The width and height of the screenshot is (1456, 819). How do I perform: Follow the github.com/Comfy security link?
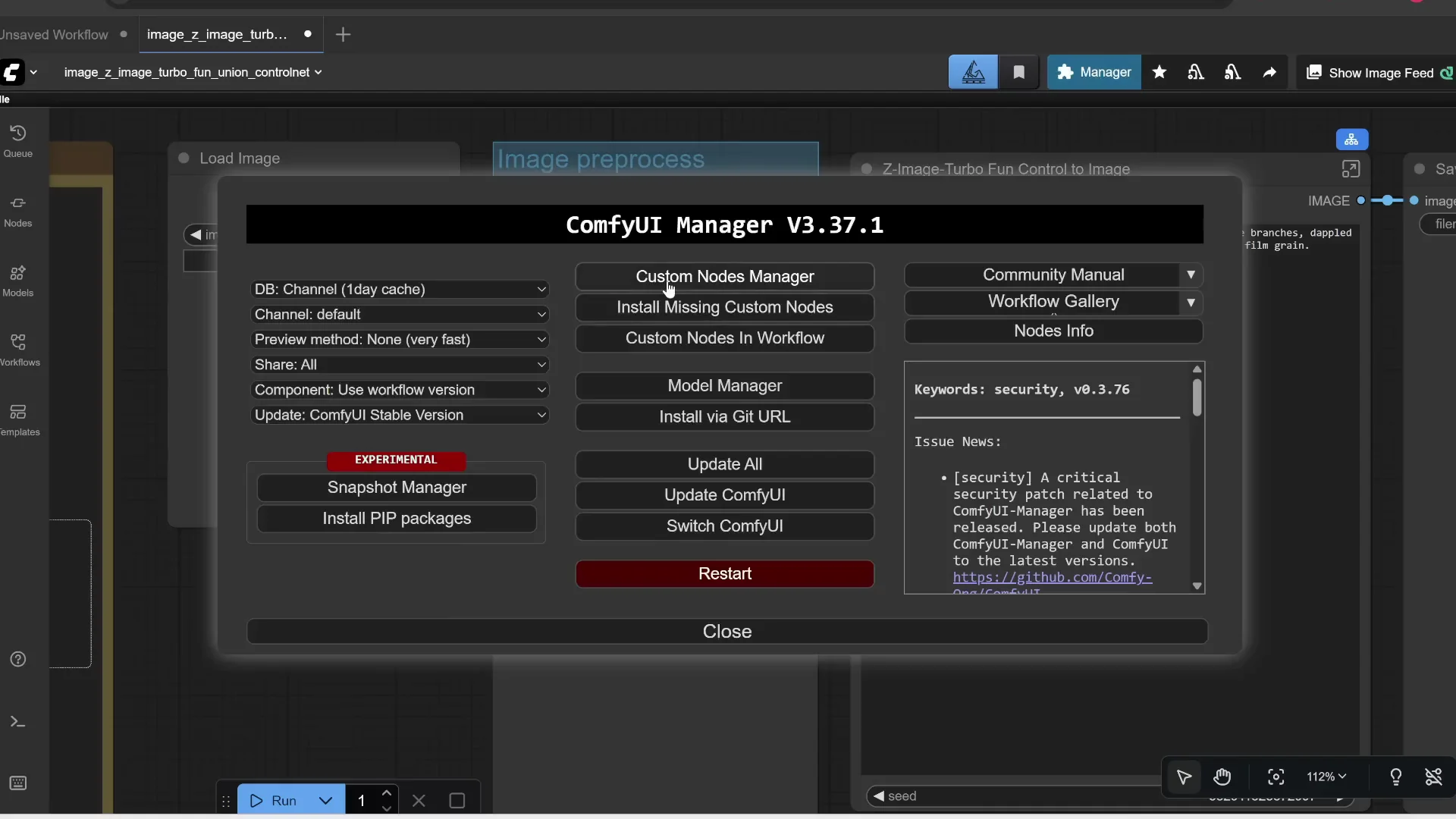1053,578
